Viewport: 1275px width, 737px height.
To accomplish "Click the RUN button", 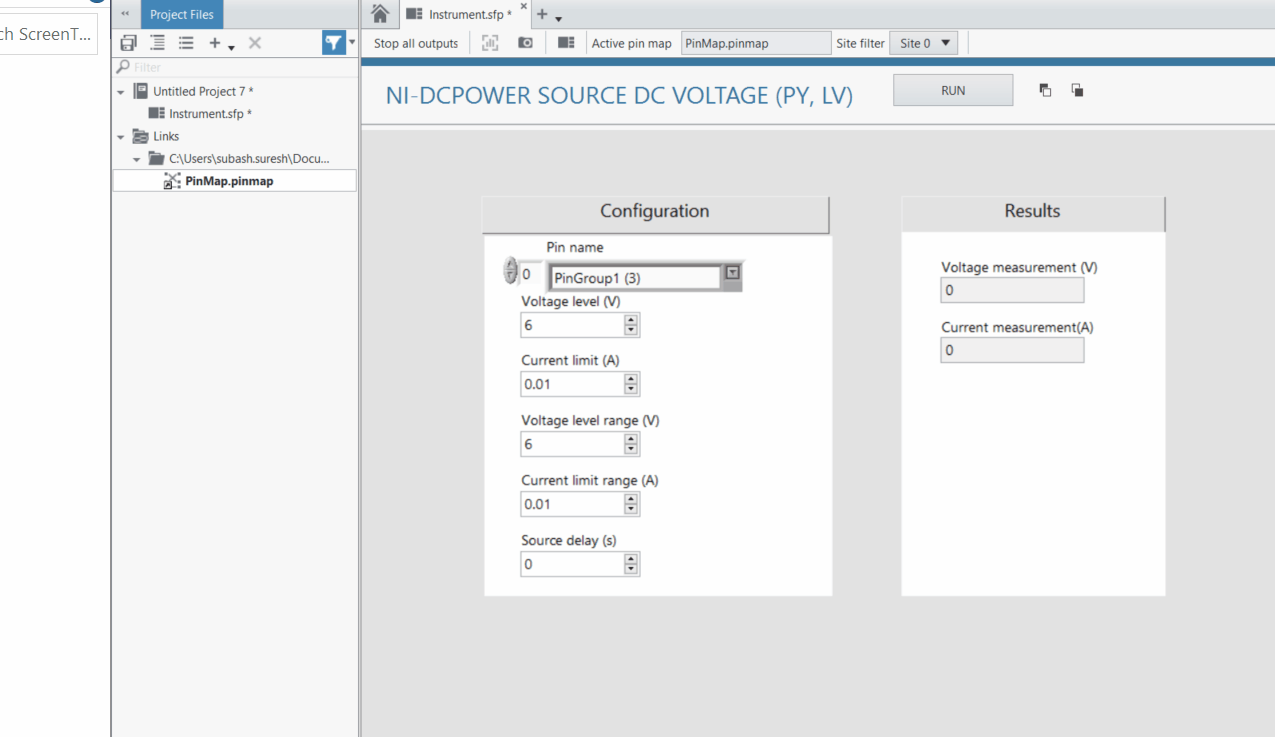I will [x=953, y=90].
